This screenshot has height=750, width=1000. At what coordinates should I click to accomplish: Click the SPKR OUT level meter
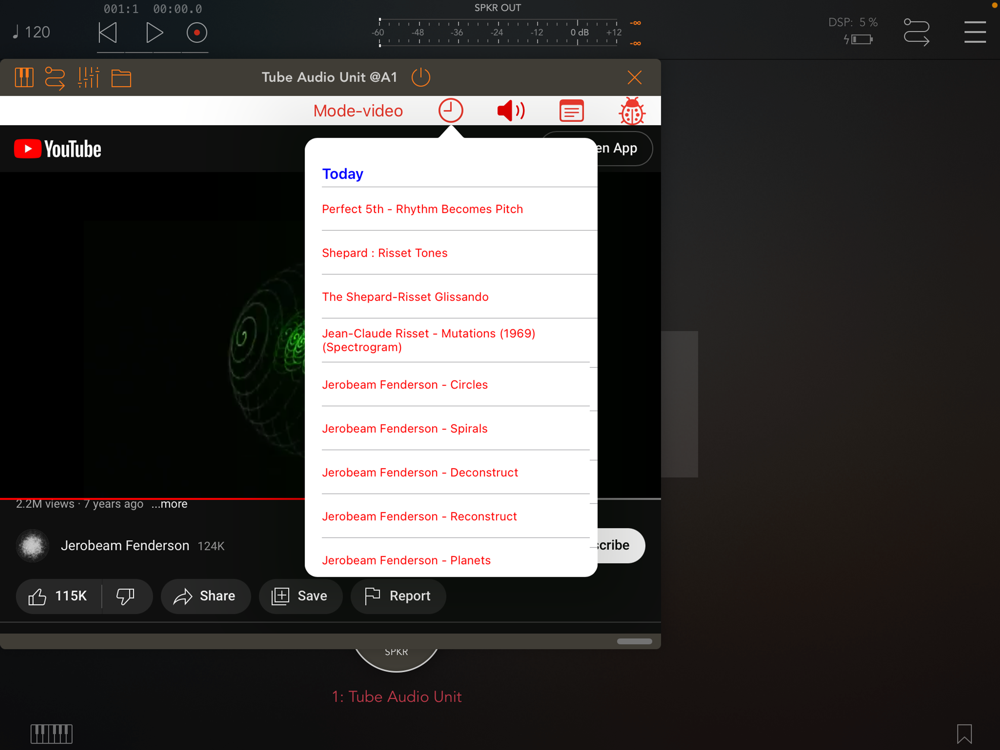(498, 33)
